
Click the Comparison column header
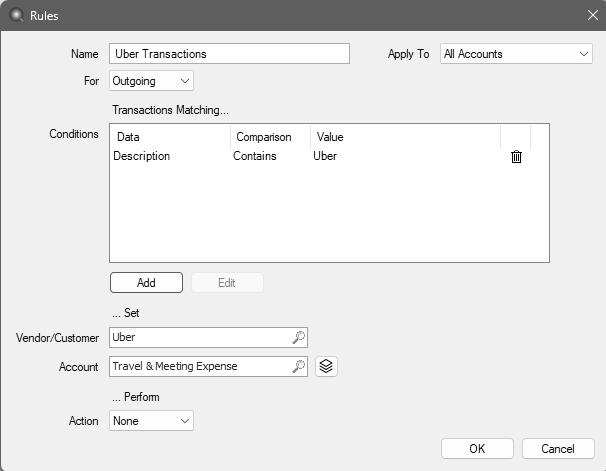click(x=268, y=137)
